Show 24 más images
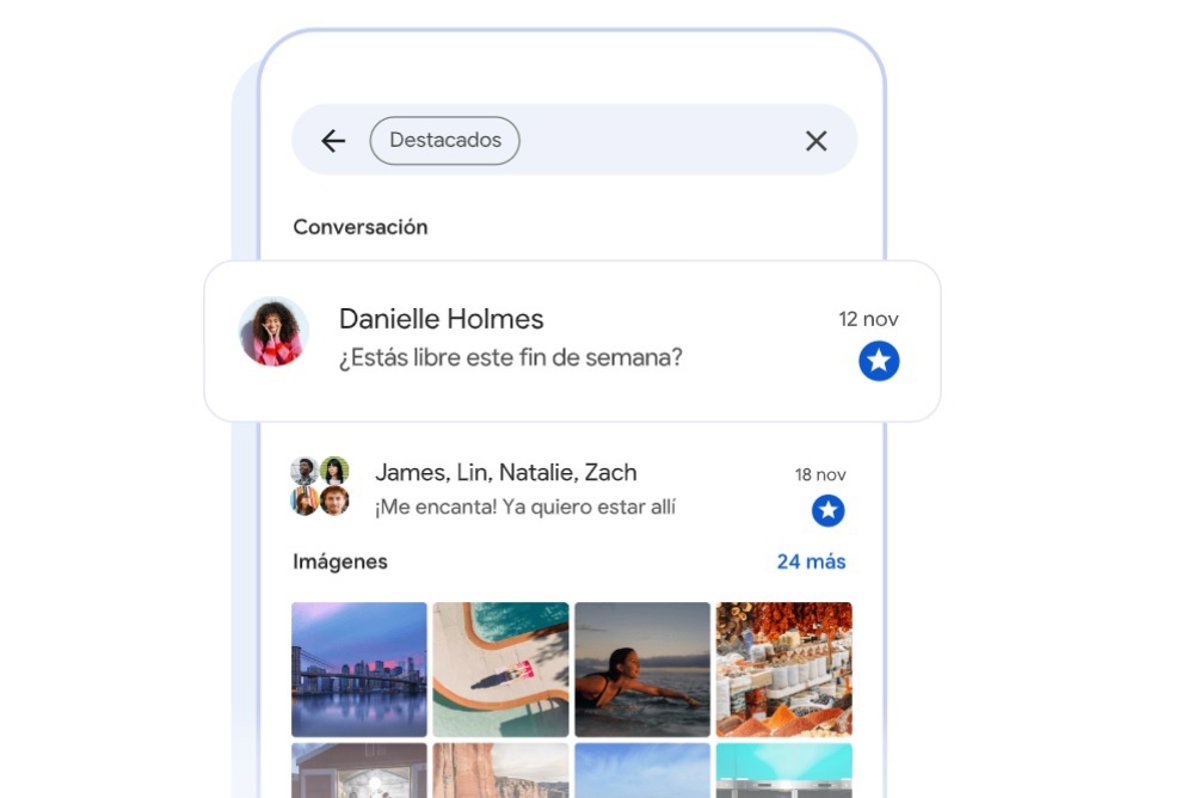Viewport: 1200px width, 798px height. [811, 561]
